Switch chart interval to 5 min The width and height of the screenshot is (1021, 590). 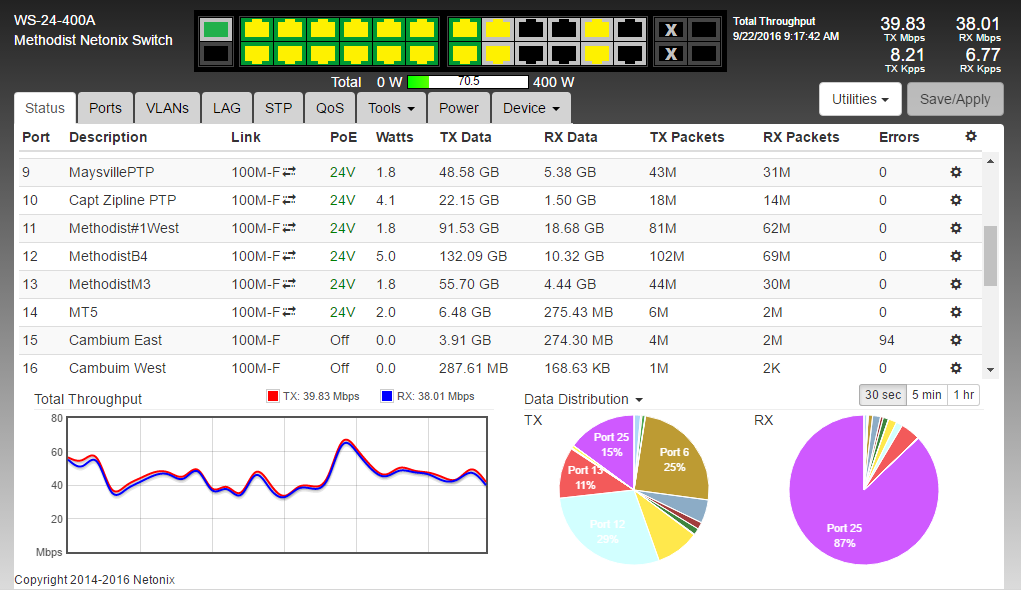926,395
